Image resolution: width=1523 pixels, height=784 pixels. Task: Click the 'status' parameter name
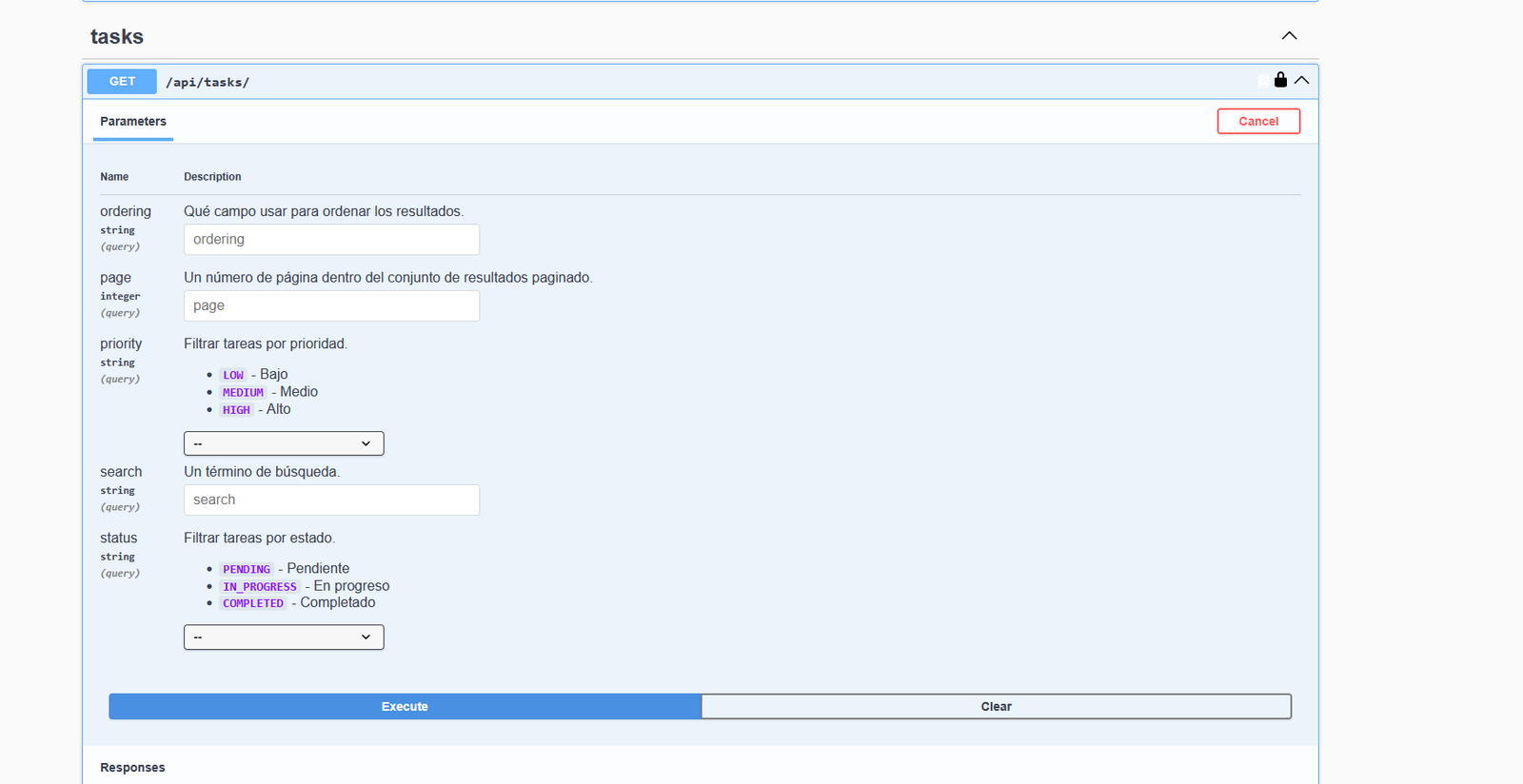pos(119,538)
